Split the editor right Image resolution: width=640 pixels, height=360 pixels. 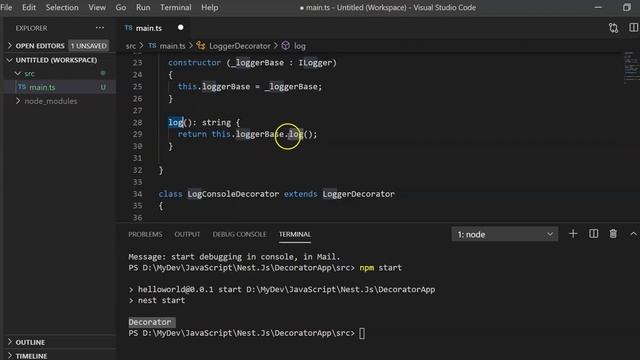click(633, 27)
